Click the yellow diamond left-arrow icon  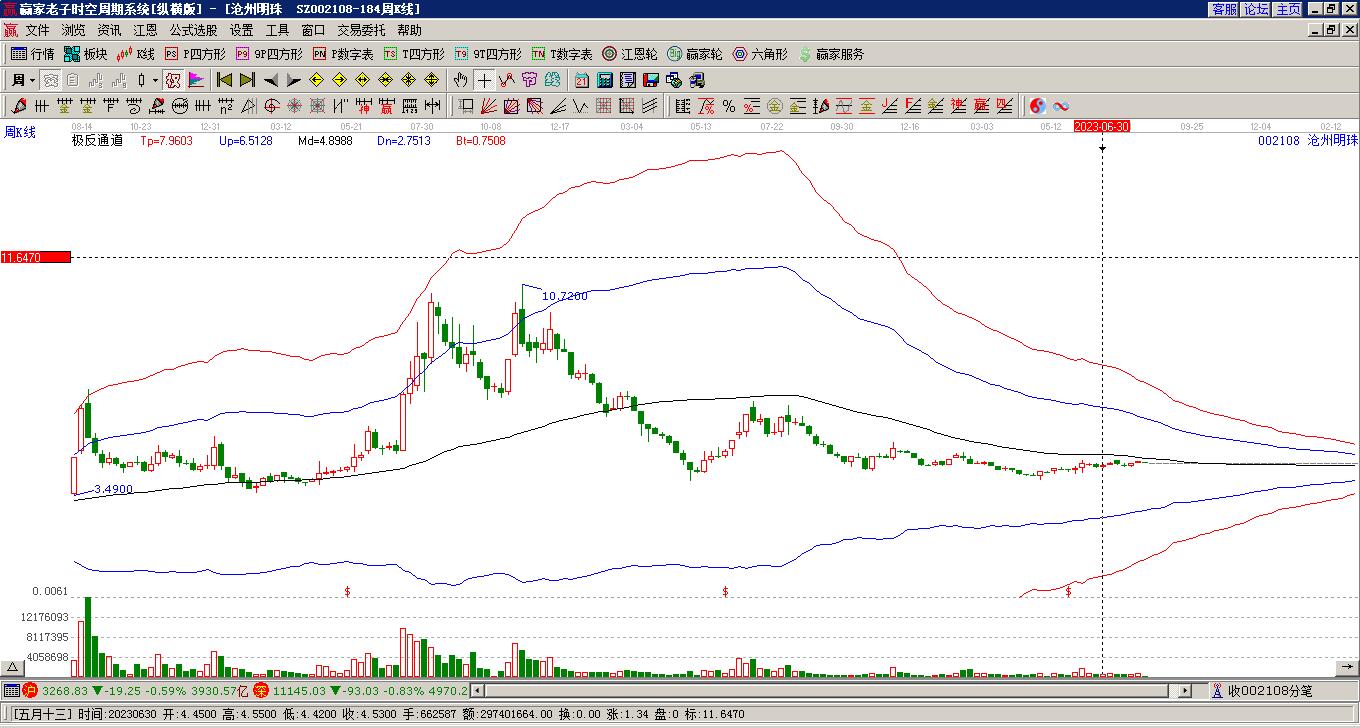[x=316, y=80]
